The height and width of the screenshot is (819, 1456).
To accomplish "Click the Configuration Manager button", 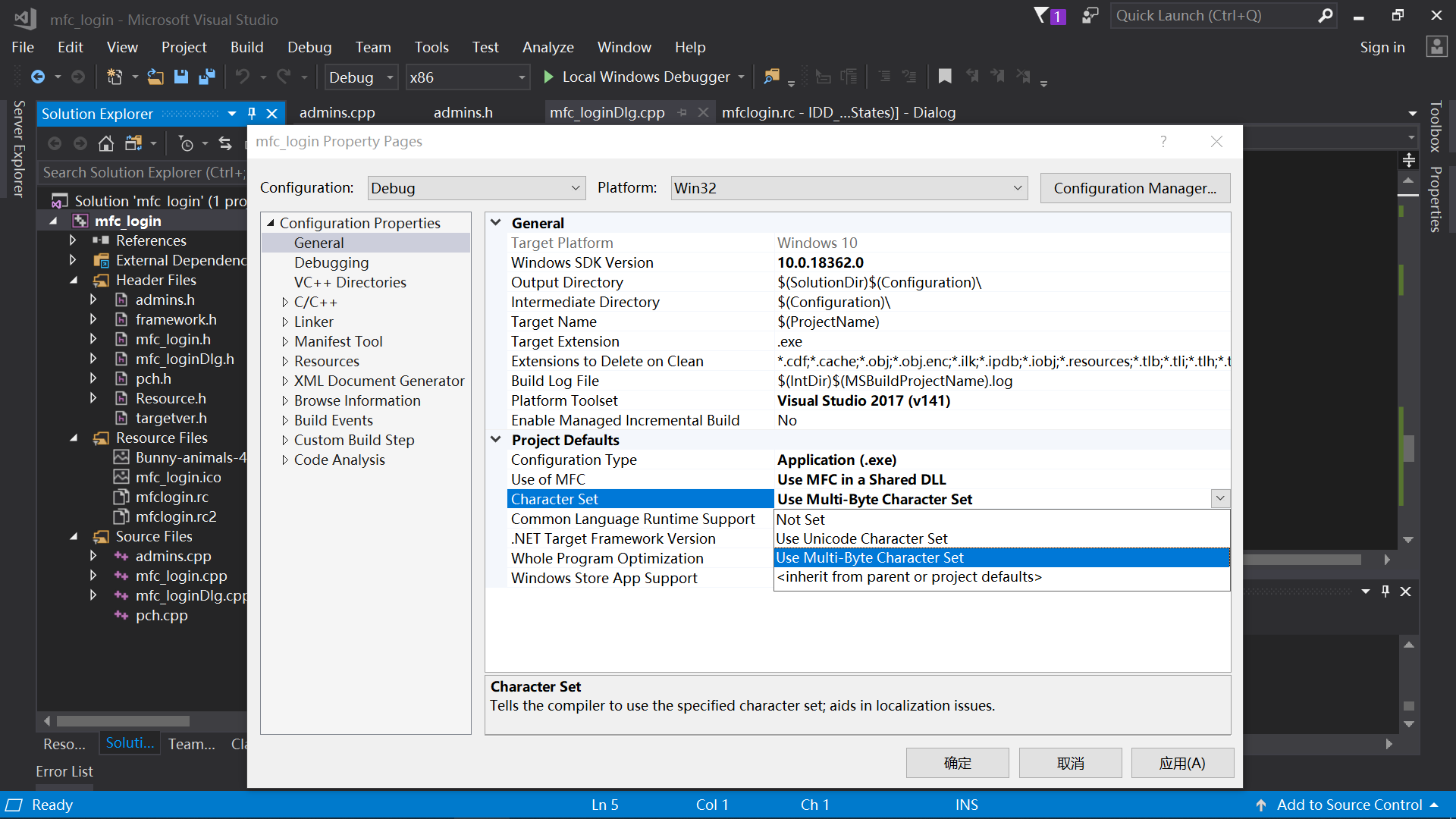I will [x=1134, y=188].
